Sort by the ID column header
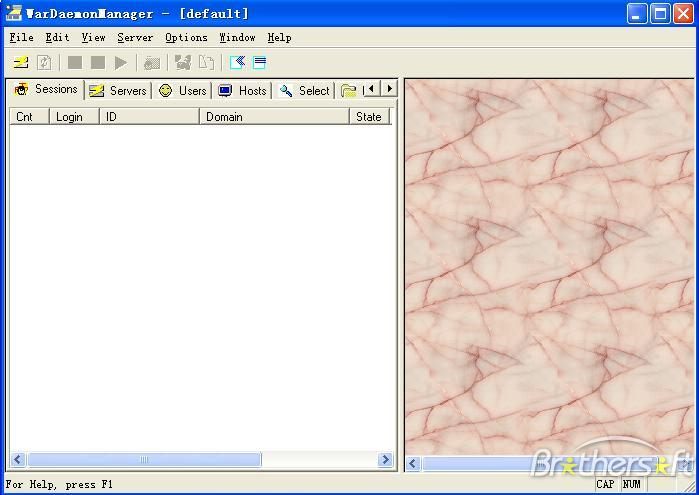Image resolution: width=699 pixels, height=495 pixels. coord(149,117)
